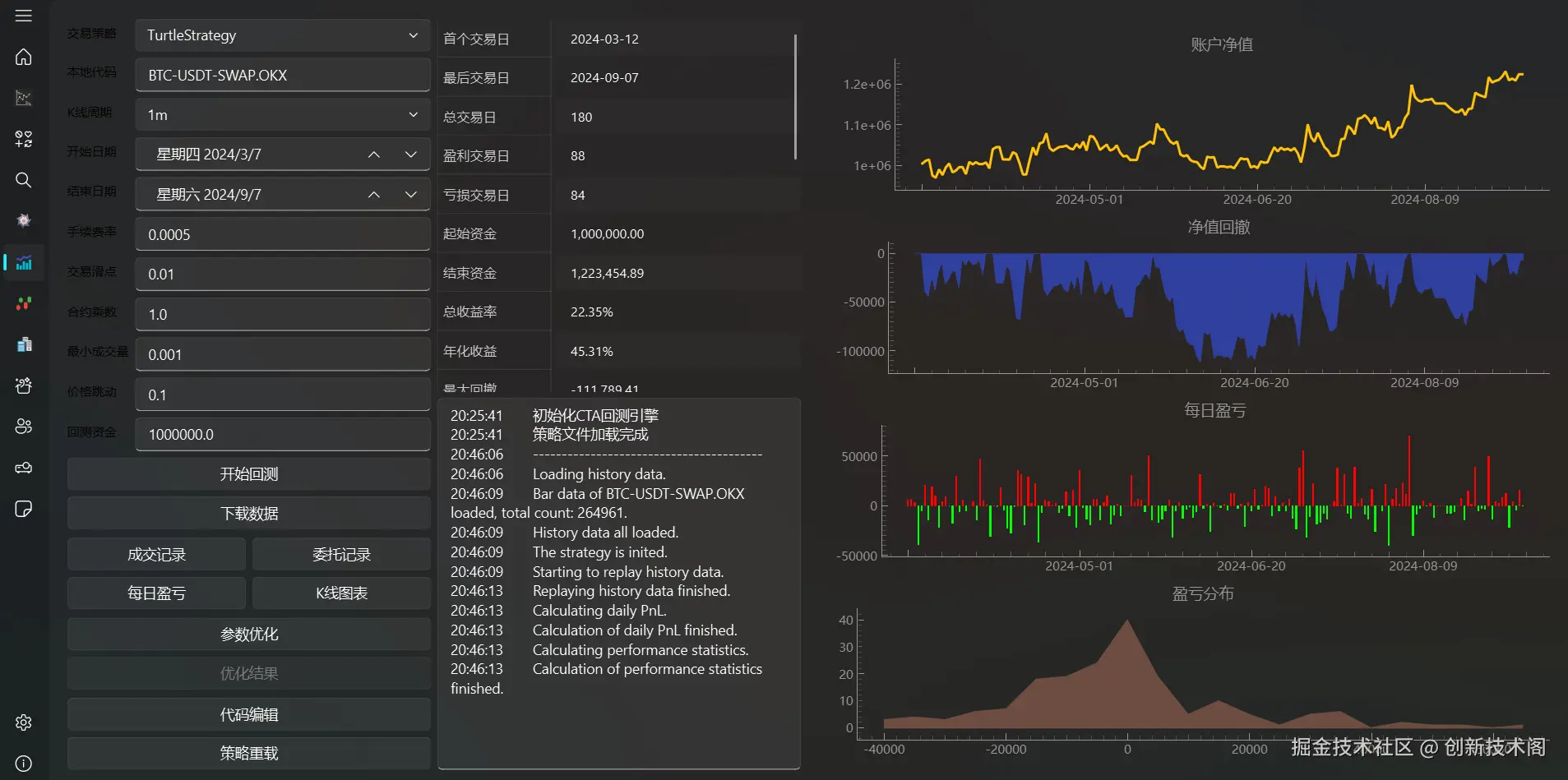Click the statistics table vertical scrollbar
This screenshot has width=1568, height=780.
pos(795,97)
